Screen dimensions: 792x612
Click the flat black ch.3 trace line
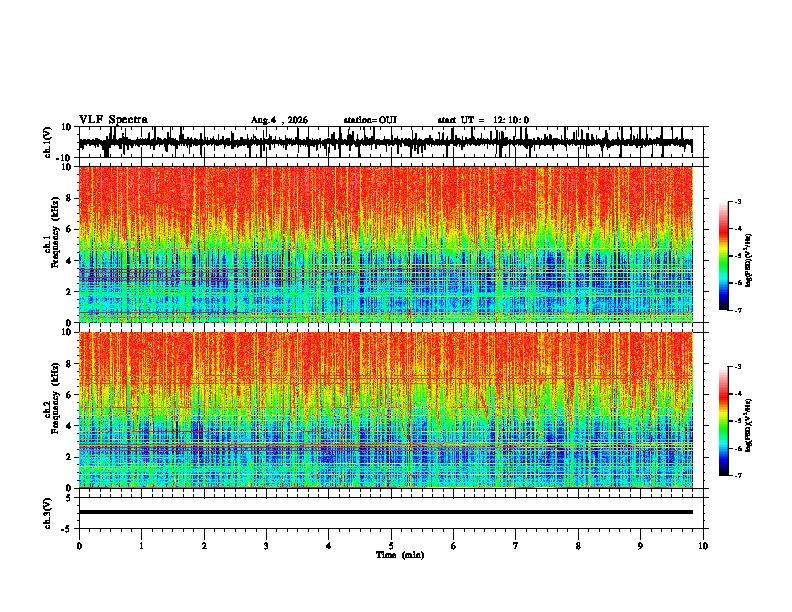pyautogui.click(x=385, y=512)
